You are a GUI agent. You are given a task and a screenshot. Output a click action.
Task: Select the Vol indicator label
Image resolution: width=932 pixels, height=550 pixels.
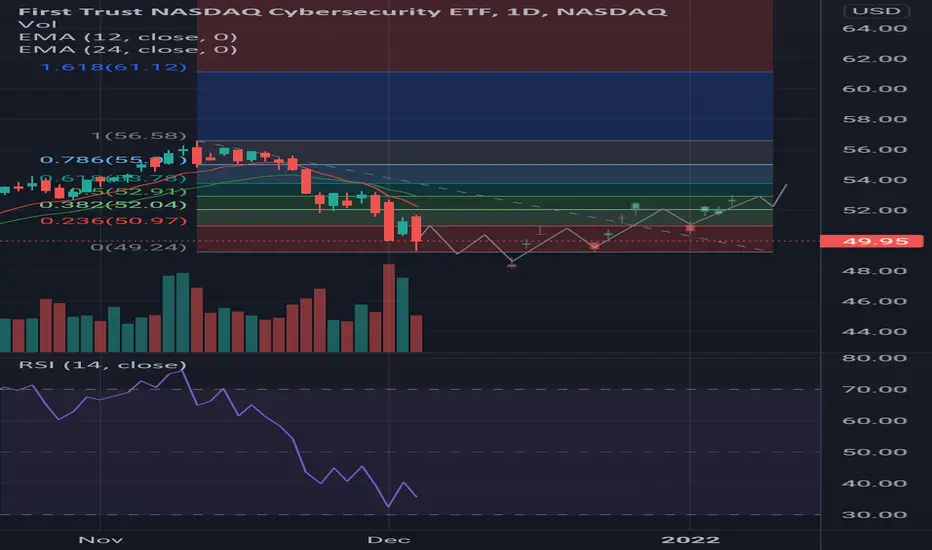coord(37,24)
